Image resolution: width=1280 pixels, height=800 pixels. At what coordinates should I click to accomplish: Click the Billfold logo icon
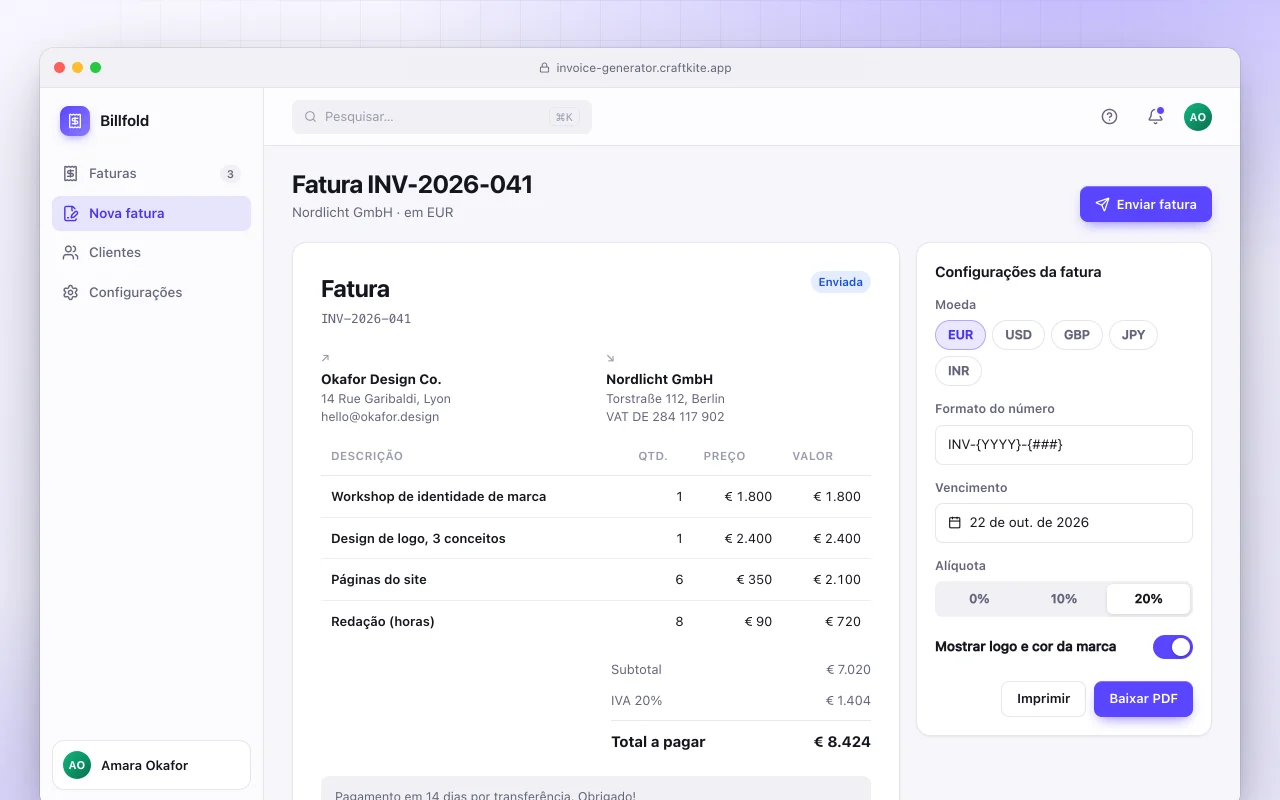tap(75, 121)
